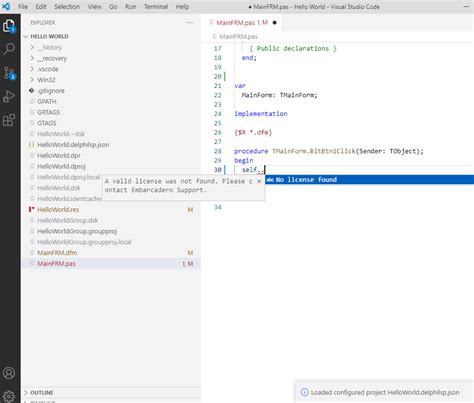Open the Source Control view

[x=9, y=73]
